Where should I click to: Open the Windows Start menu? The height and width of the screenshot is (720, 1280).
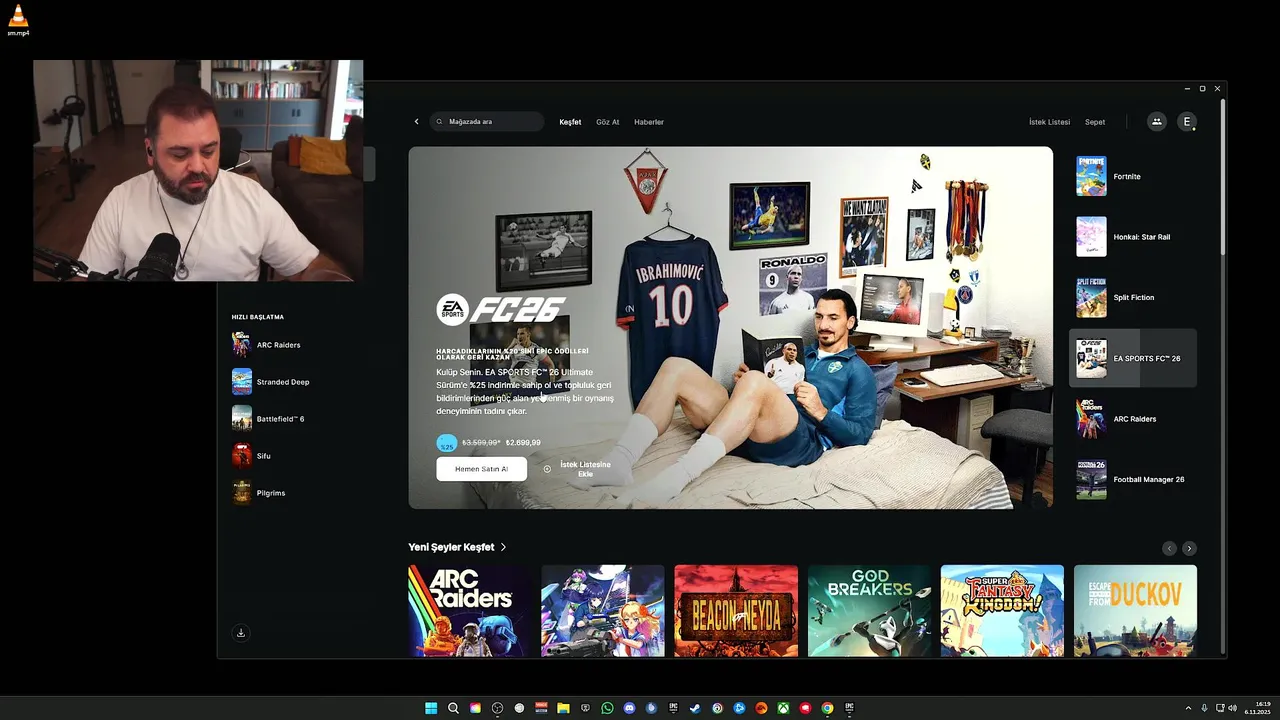click(431, 708)
